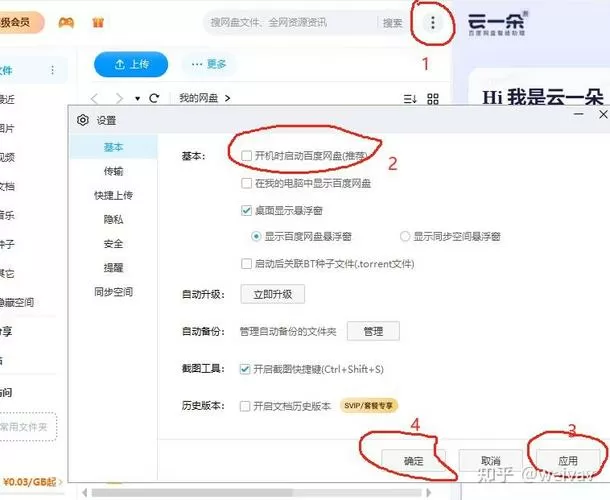The image size is (610, 500).
Task: Open 隐藏空间 in the sidebar
Action: 16,302
